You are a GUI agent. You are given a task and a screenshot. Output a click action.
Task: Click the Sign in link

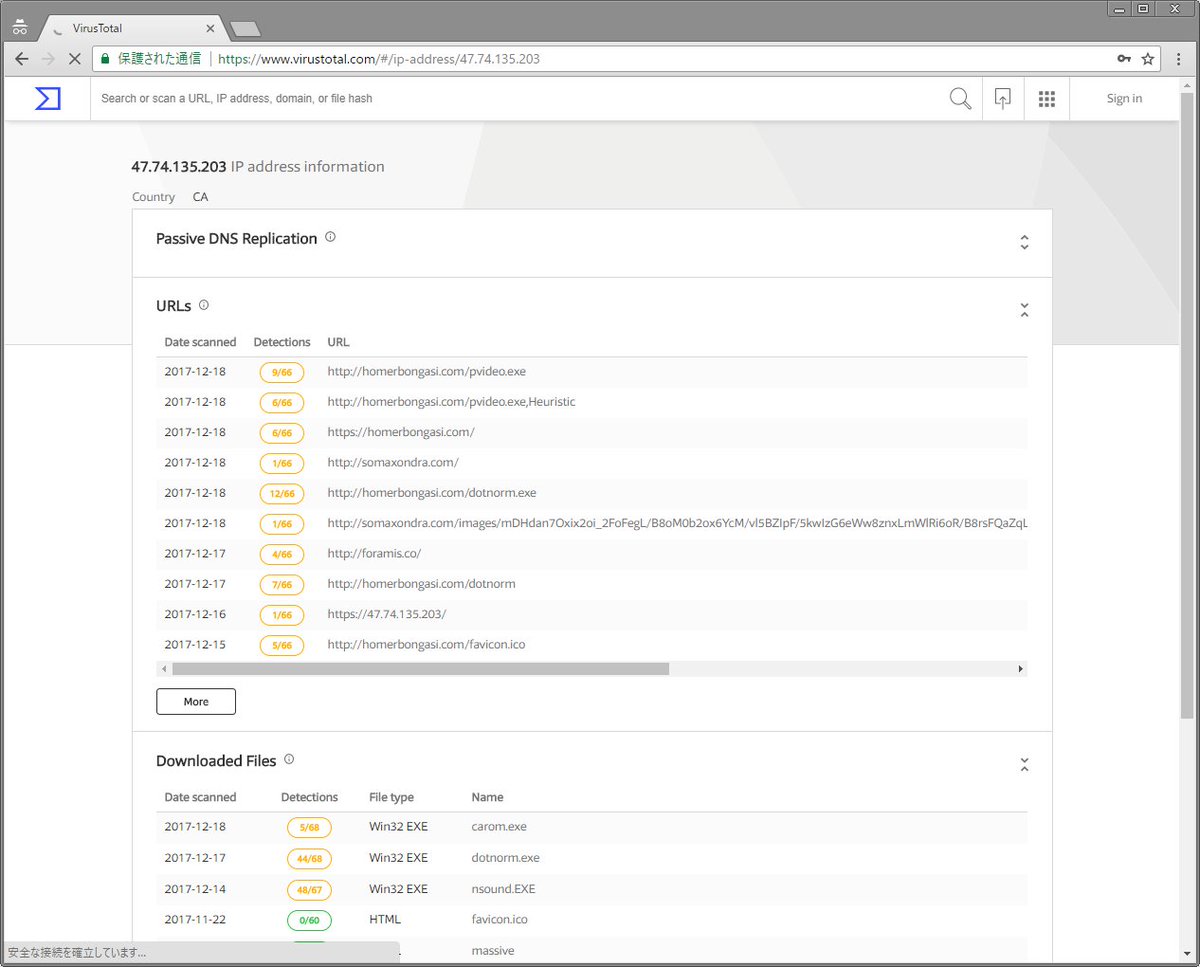(x=1124, y=98)
